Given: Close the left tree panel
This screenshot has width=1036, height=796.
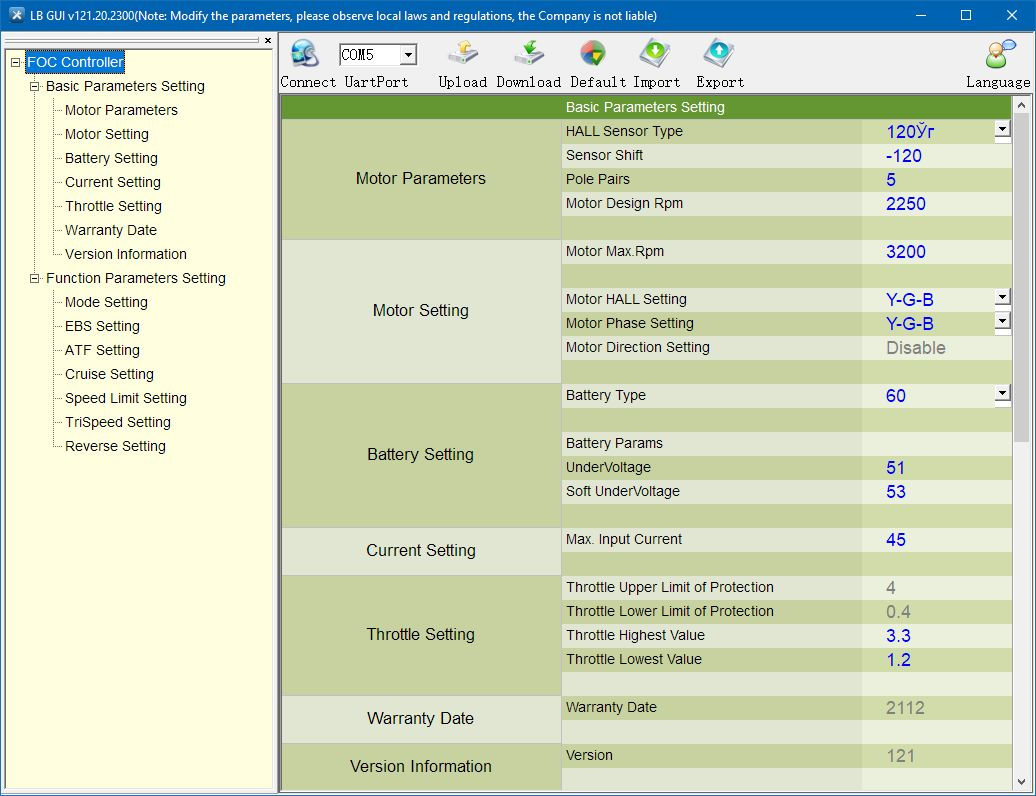Looking at the screenshot, I should [268, 41].
